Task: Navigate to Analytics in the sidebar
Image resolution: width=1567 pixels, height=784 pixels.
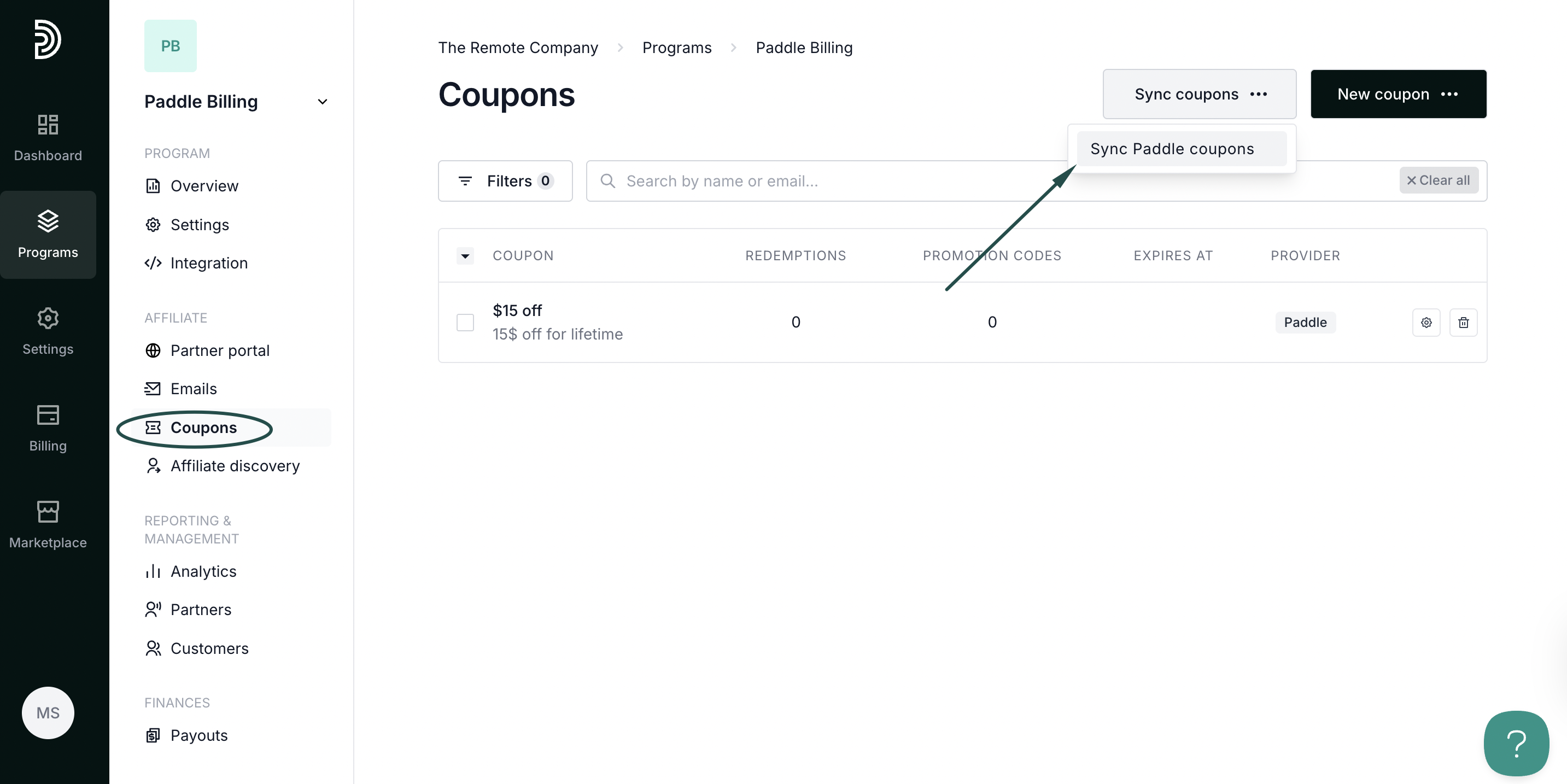Action: coord(203,571)
